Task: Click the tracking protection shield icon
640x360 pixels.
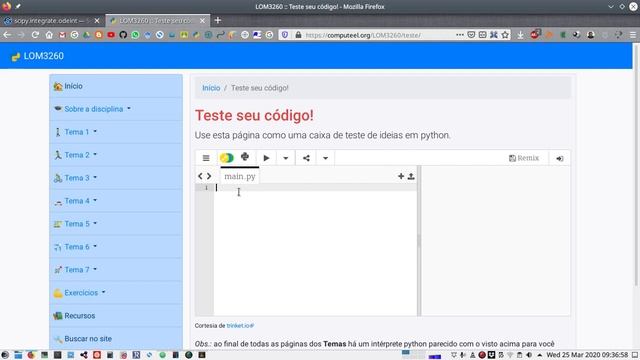Action: point(285,35)
